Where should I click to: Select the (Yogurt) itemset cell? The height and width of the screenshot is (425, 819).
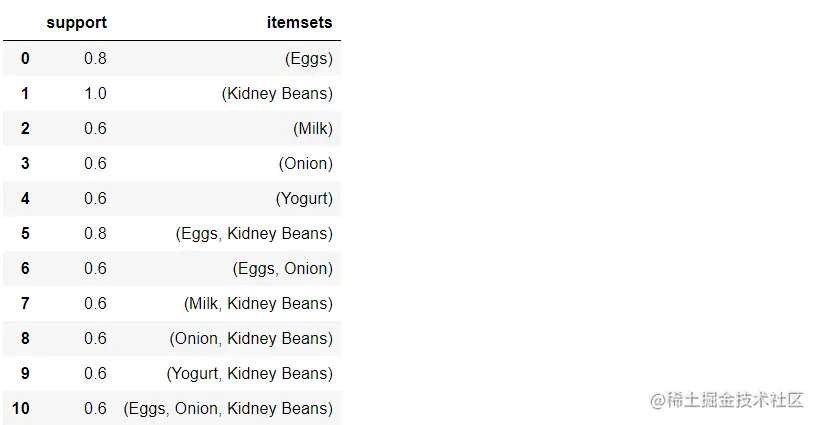[304, 198]
